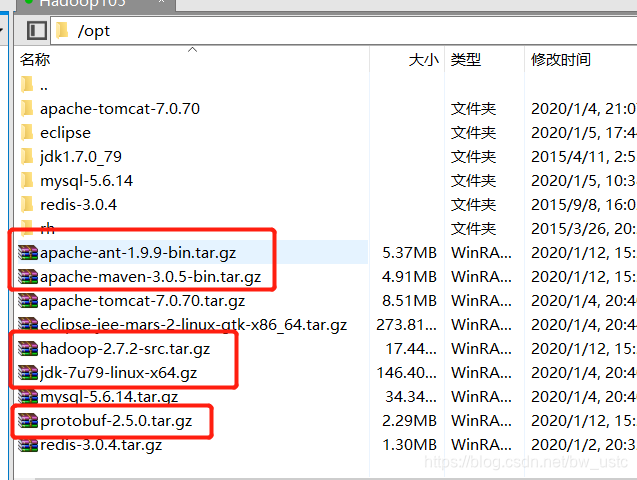Select file name apache-tomcat-7.0.70.tar.gz

click(x=142, y=301)
